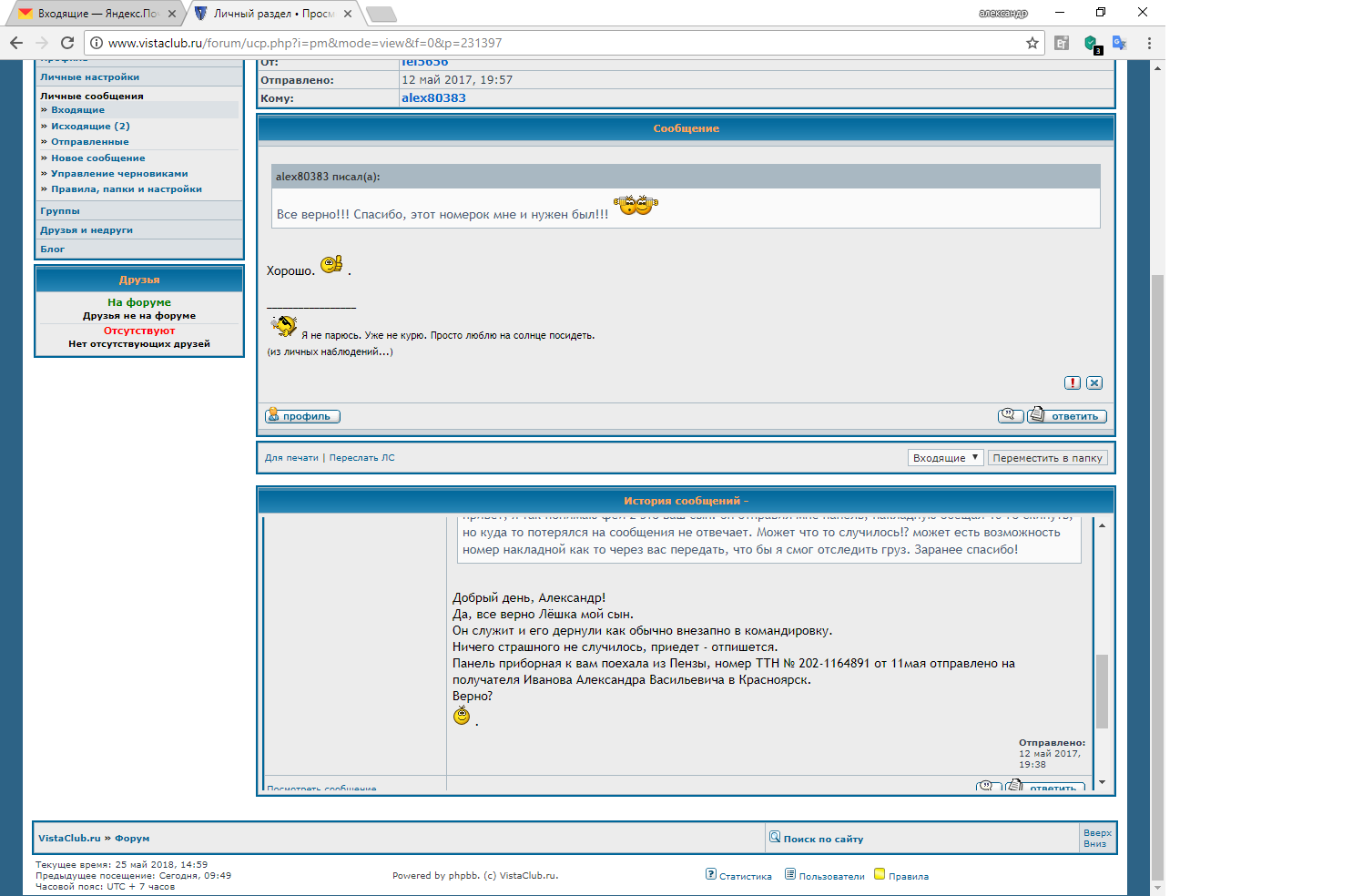Bookmark this page with the star icon
1363x896 pixels.
[x=1032, y=43]
